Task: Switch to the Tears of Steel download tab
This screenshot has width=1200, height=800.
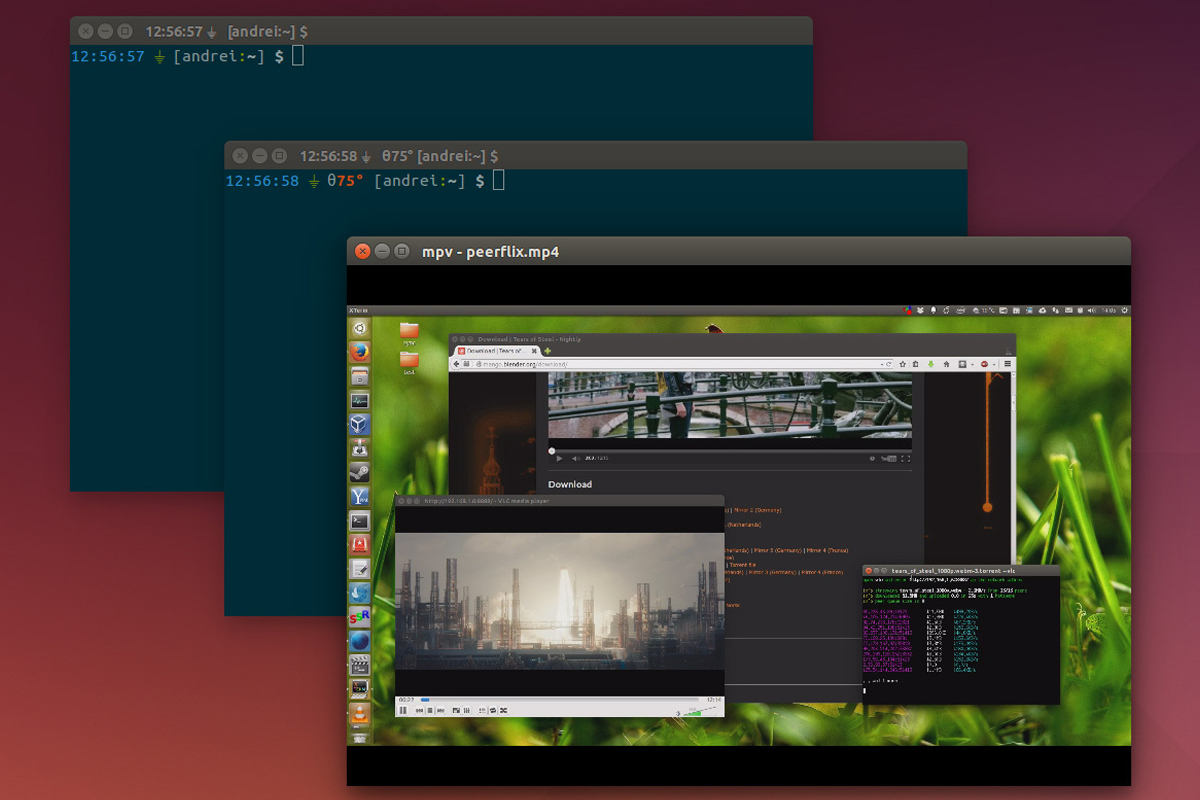Action: 494,351
